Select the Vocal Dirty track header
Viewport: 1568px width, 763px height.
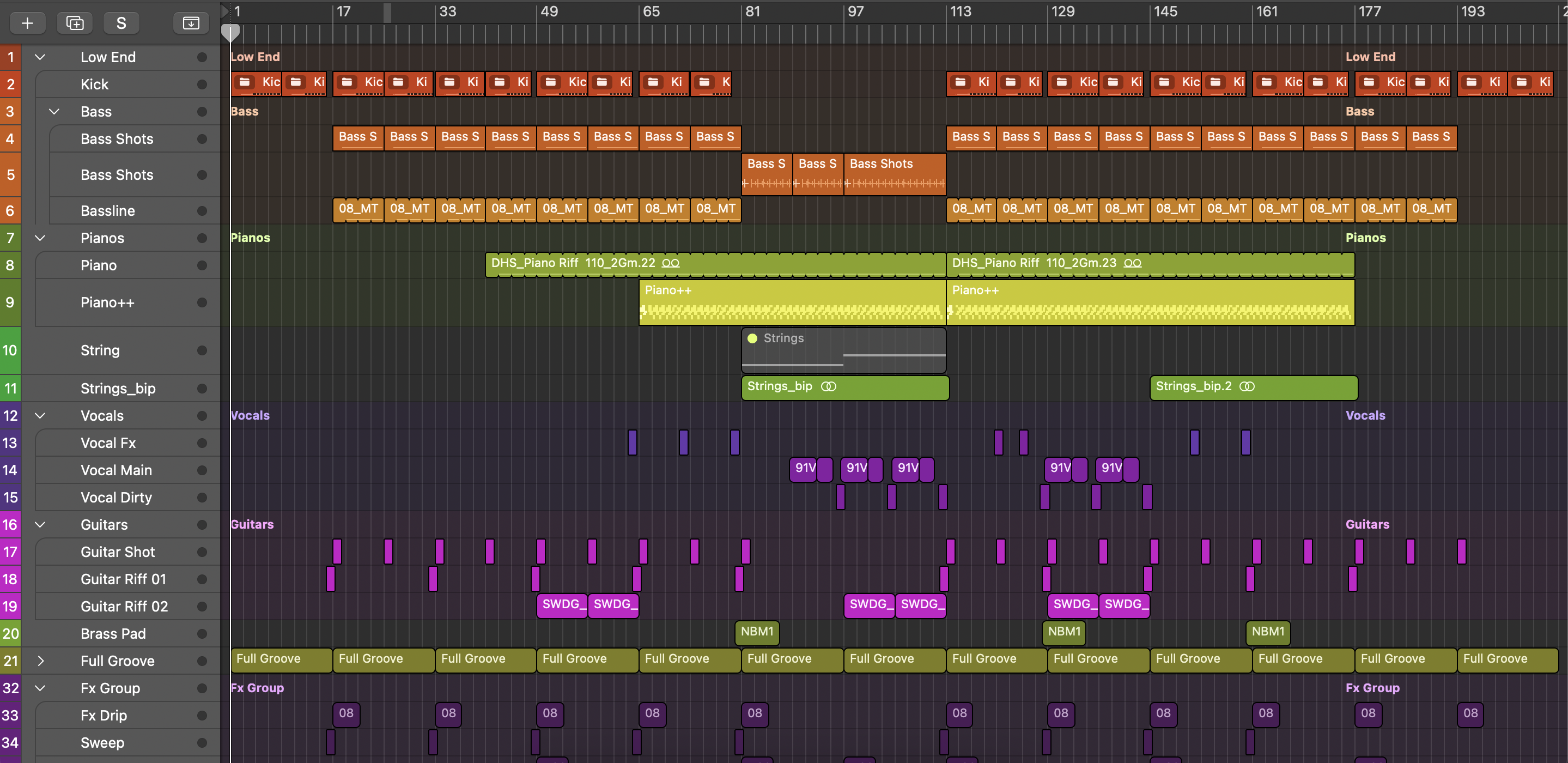(x=128, y=498)
